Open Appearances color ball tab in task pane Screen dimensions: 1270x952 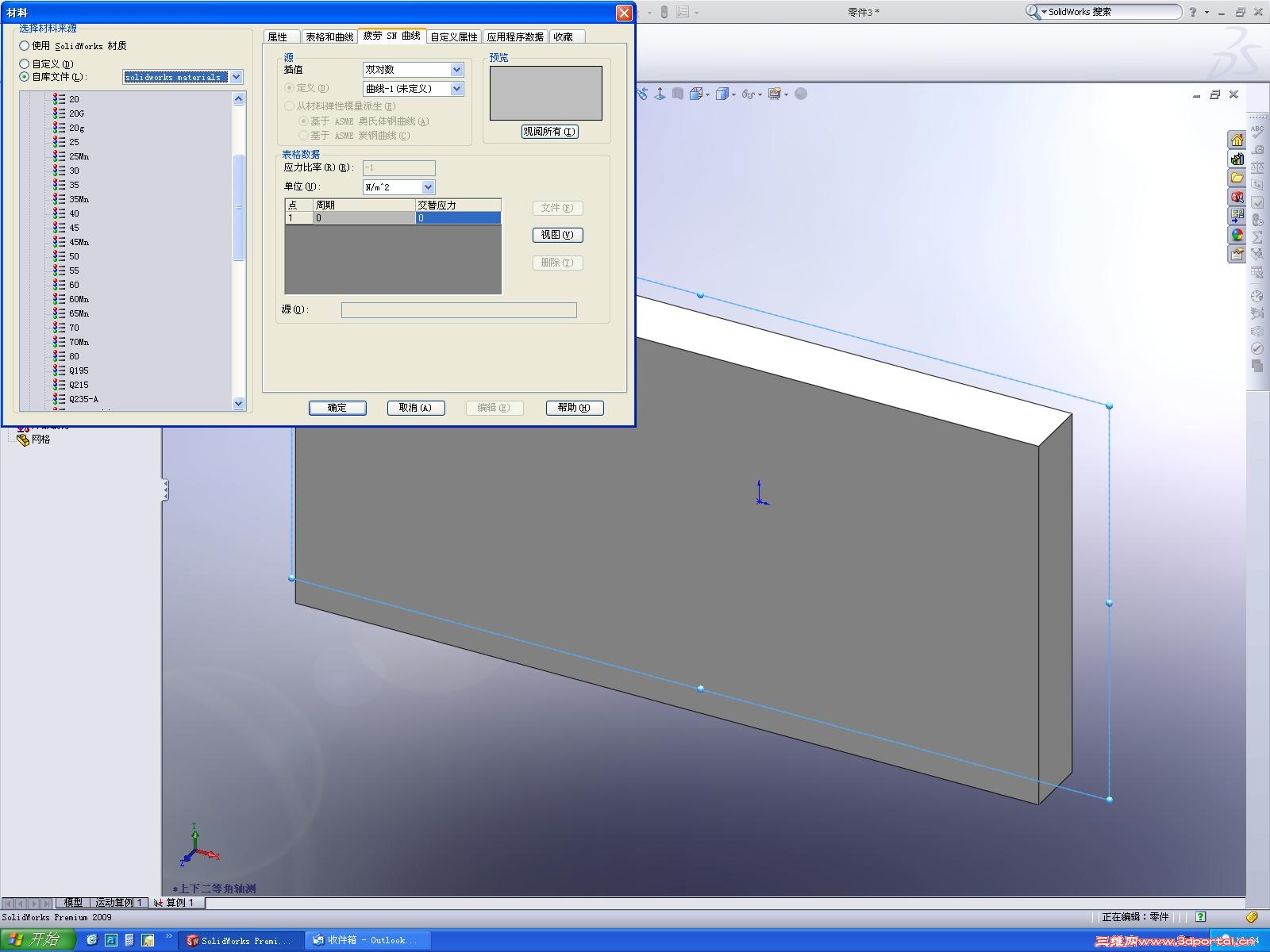1237,236
